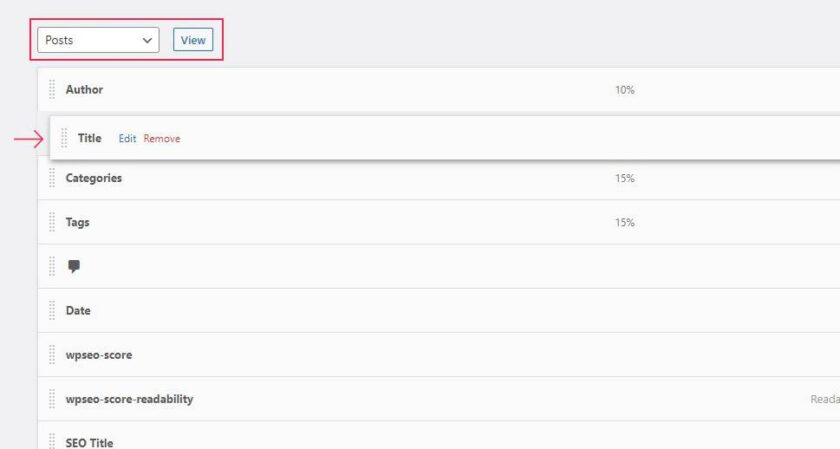
Task: Grab the drag handle of Title column
Action: [64, 138]
